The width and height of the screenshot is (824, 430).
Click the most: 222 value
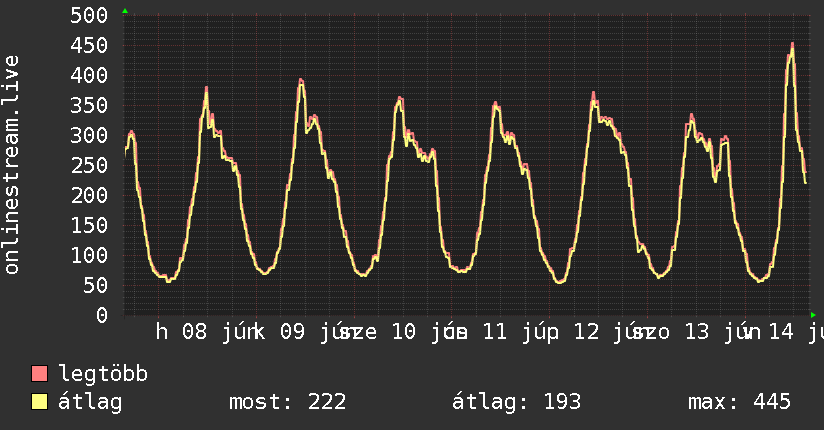pyautogui.click(x=287, y=402)
